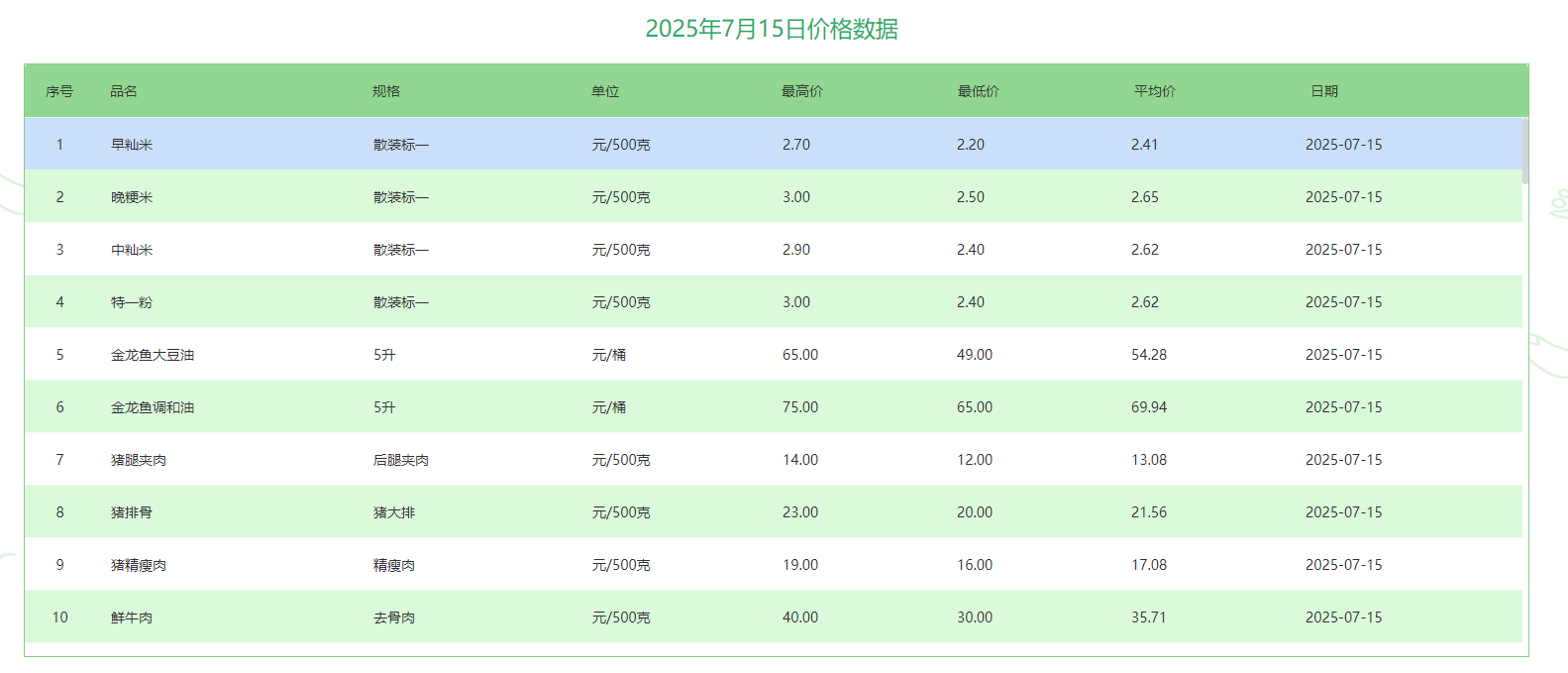
Task: Click the 精瘦肉 specification cell
Action: point(394,565)
